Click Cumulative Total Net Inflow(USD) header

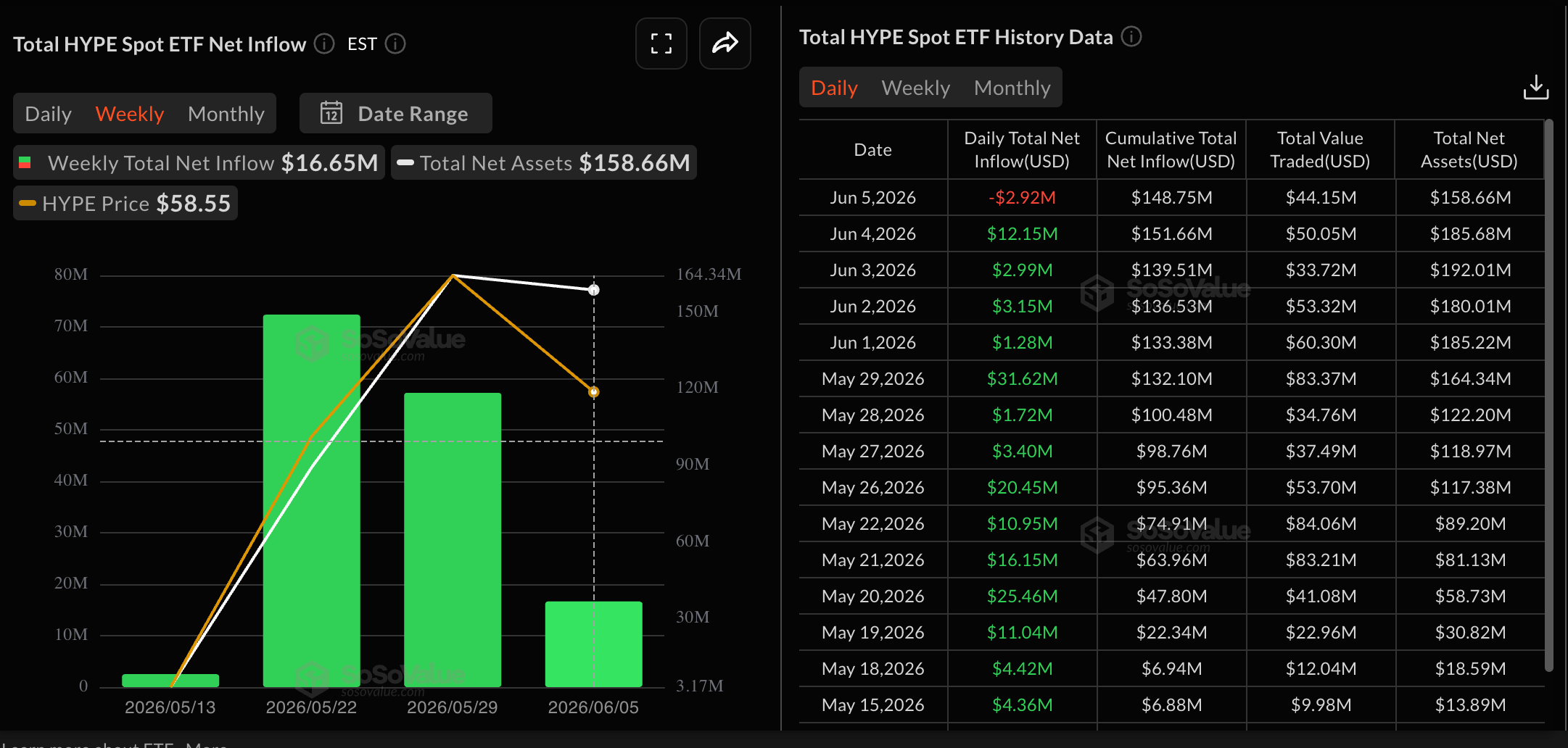point(1171,149)
